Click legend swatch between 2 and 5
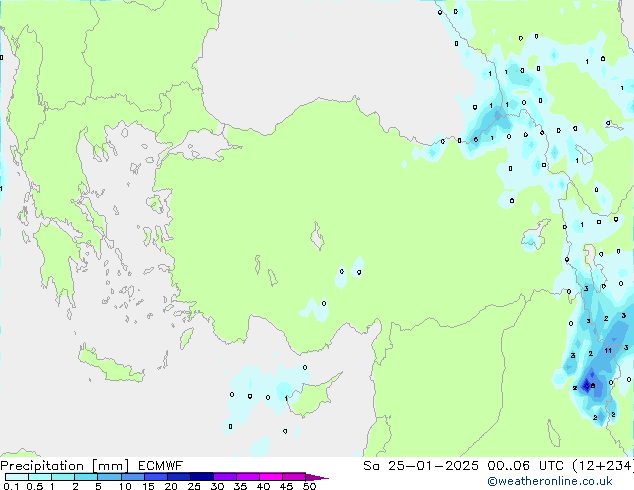The image size is (634, 490). click(87, 477)
